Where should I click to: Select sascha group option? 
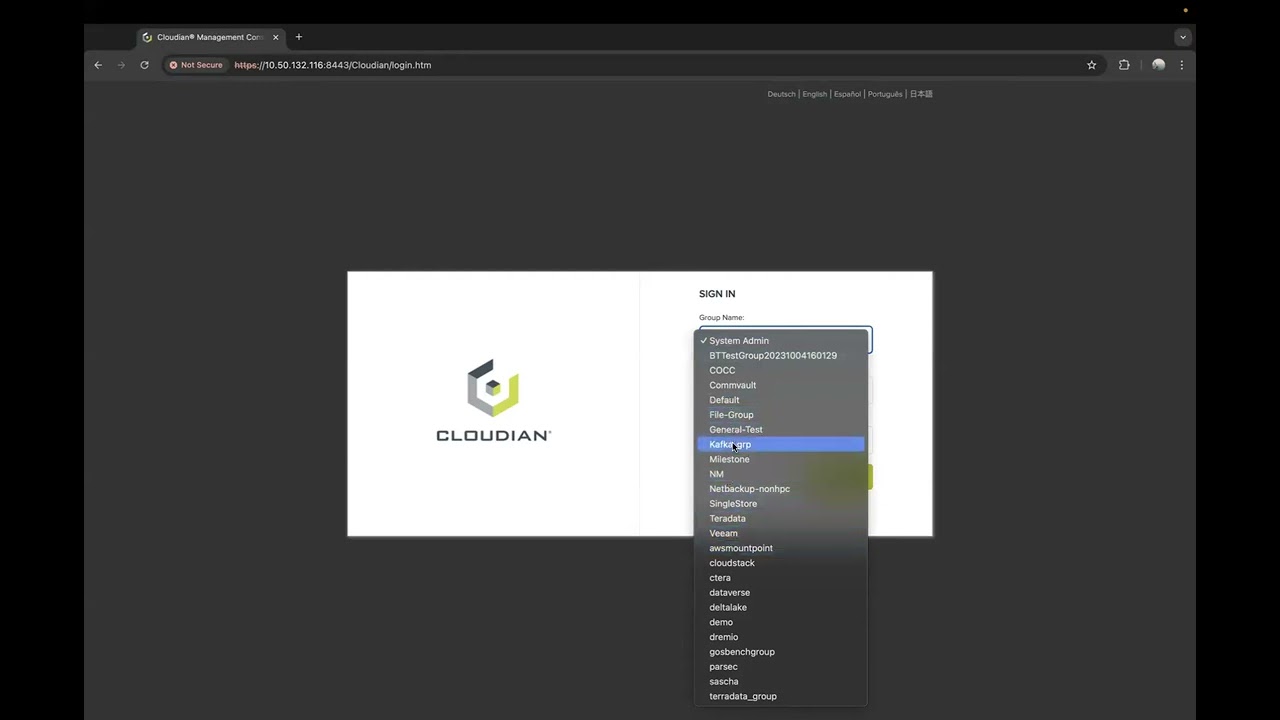pos(780,681)
